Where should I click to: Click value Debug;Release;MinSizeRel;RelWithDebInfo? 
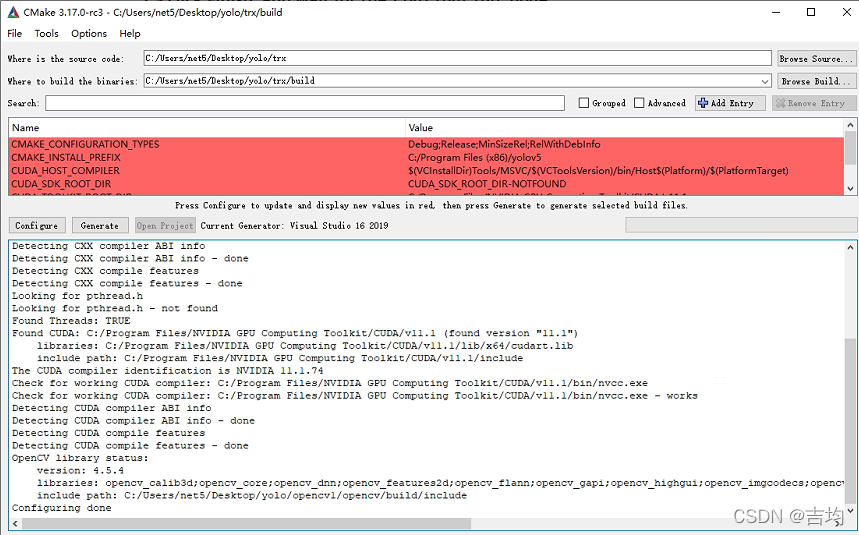[504, 144]
